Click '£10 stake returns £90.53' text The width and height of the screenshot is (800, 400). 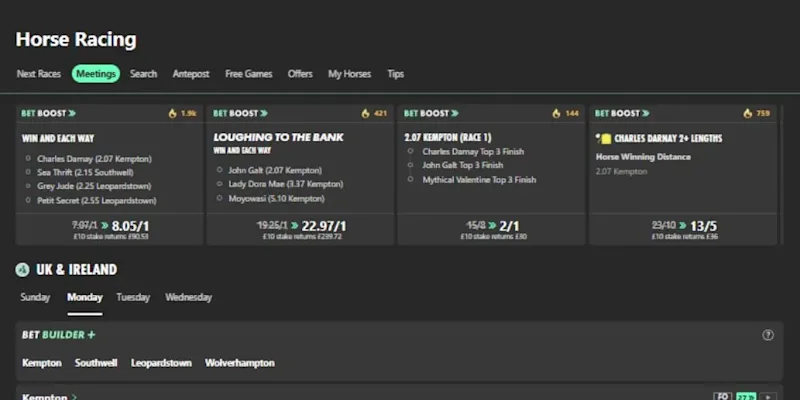[111, 237]
